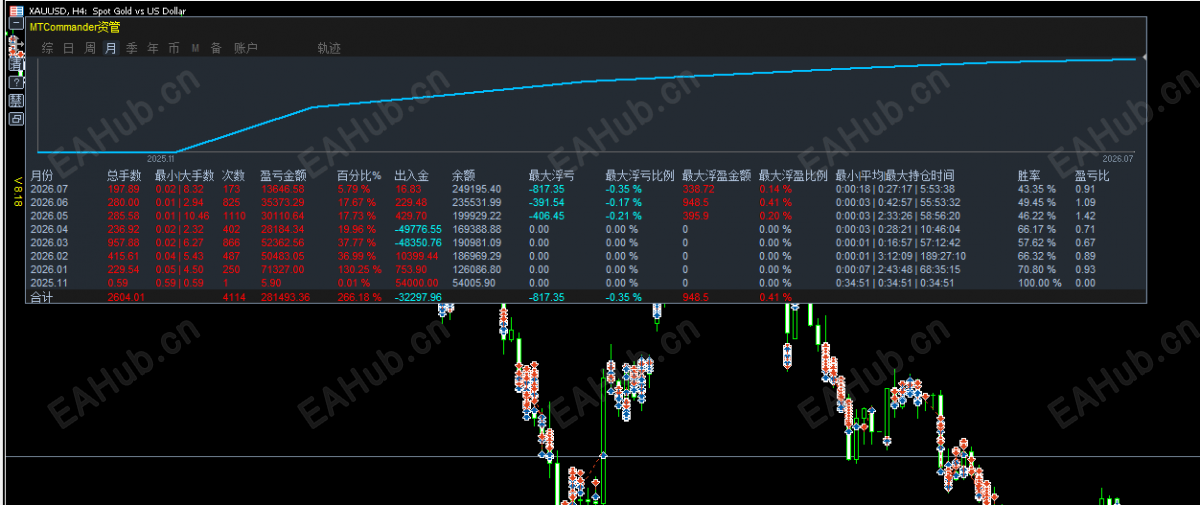This screenshot has width=1200, height=505.
Task: Select the 2026.01 month row
Action: coord(586,269)
